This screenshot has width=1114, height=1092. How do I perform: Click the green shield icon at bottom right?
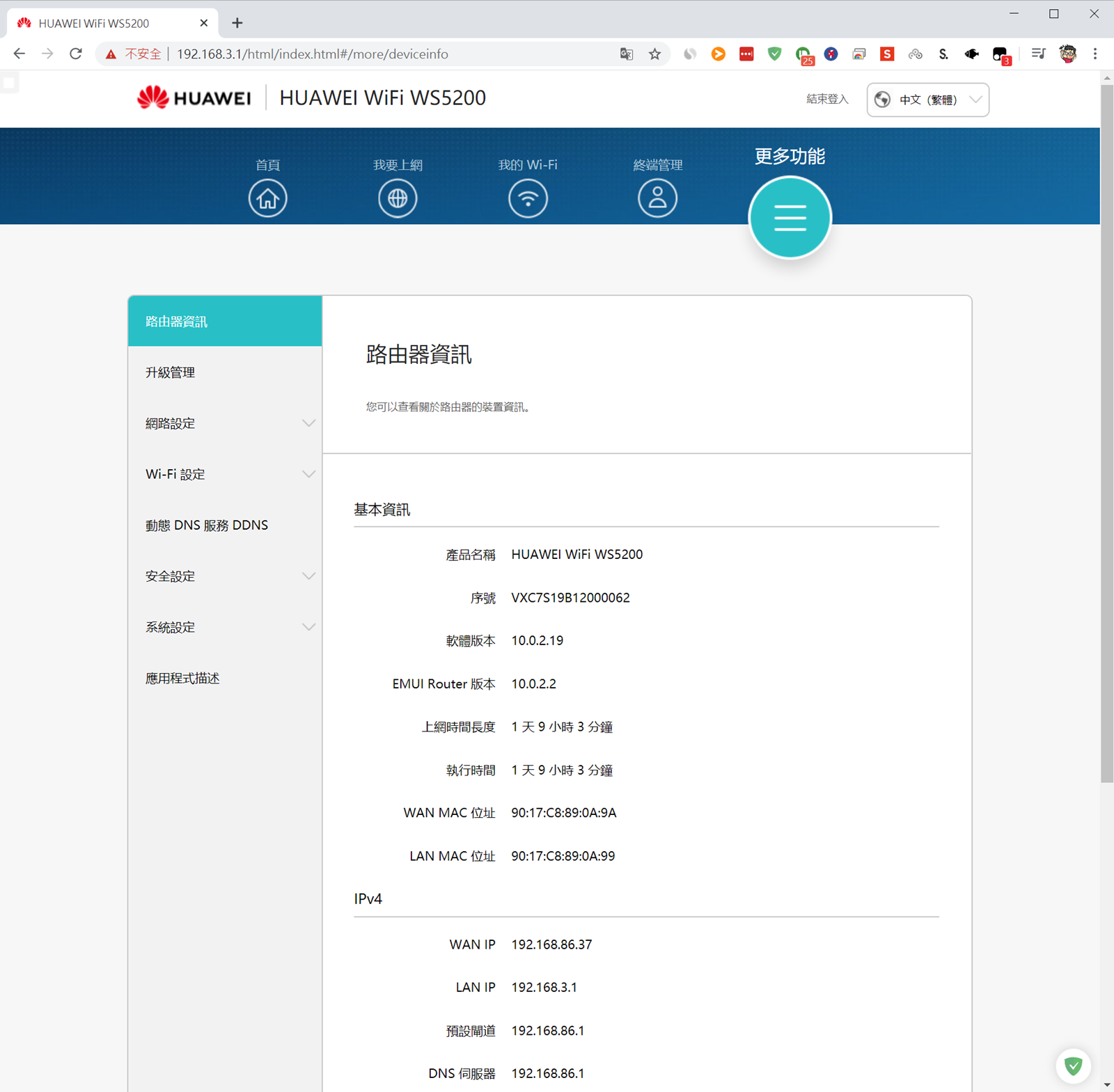pos(1073,1066)
